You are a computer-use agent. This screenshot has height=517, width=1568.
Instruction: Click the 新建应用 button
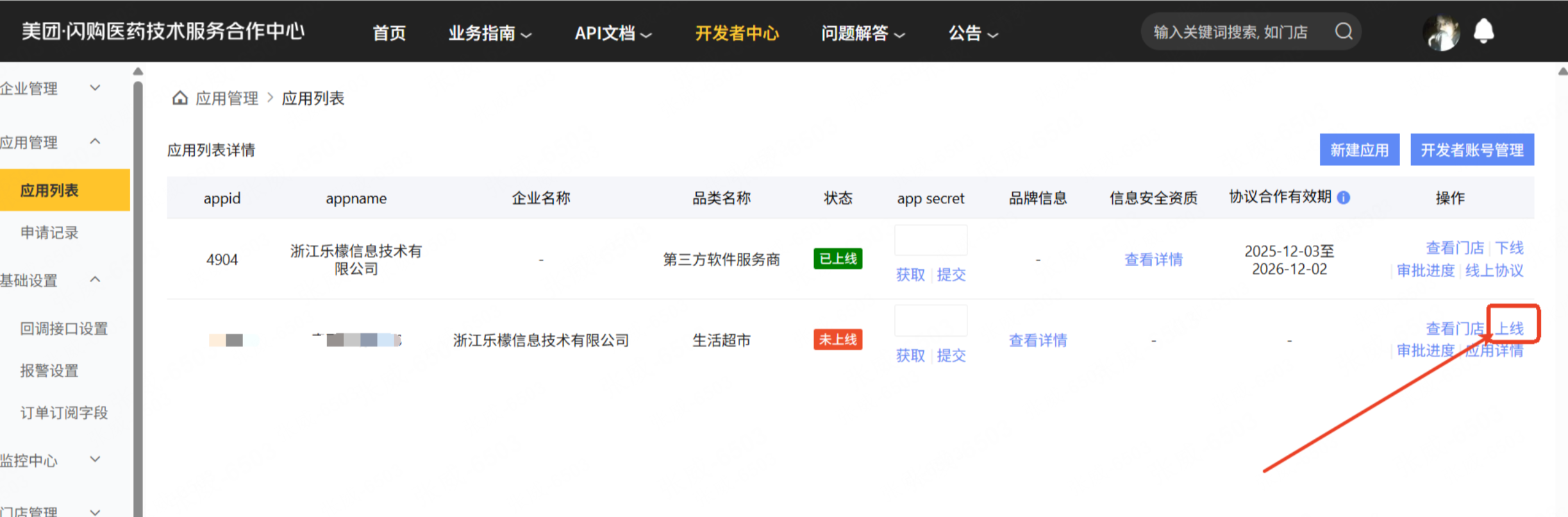click(x=1359, y=150)
